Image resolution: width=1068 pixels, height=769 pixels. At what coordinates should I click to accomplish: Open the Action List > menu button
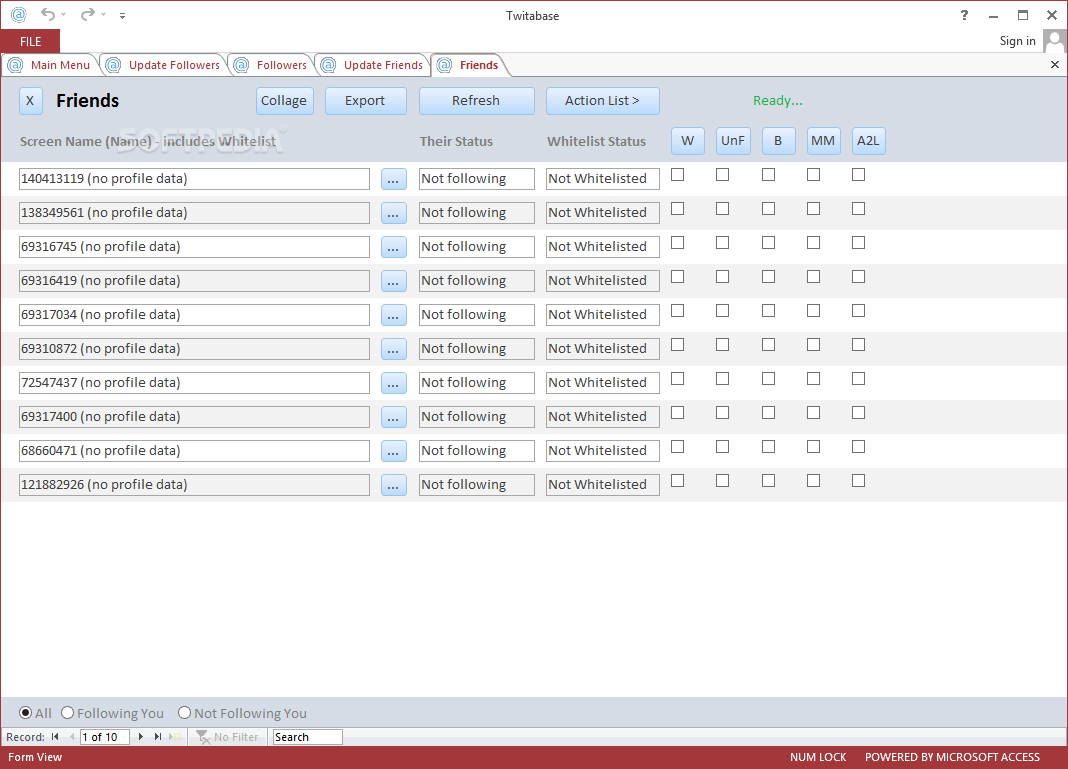click(602, 101)
